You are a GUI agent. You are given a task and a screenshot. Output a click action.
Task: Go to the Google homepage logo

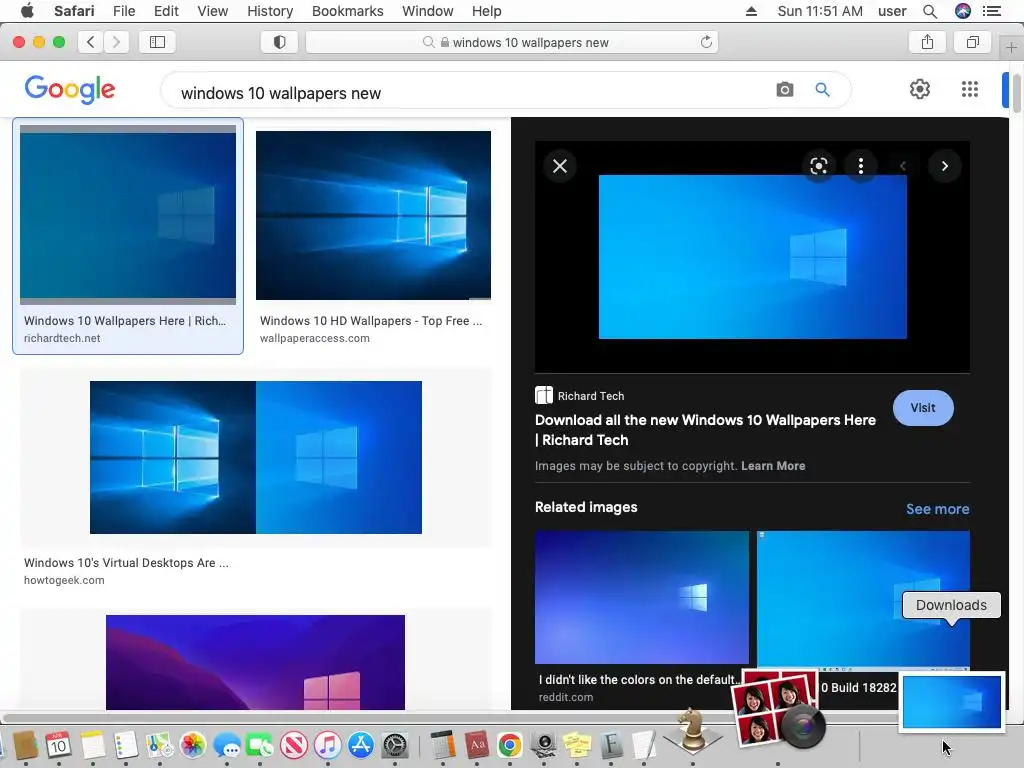pyautogui.click(x=70, y=89)
